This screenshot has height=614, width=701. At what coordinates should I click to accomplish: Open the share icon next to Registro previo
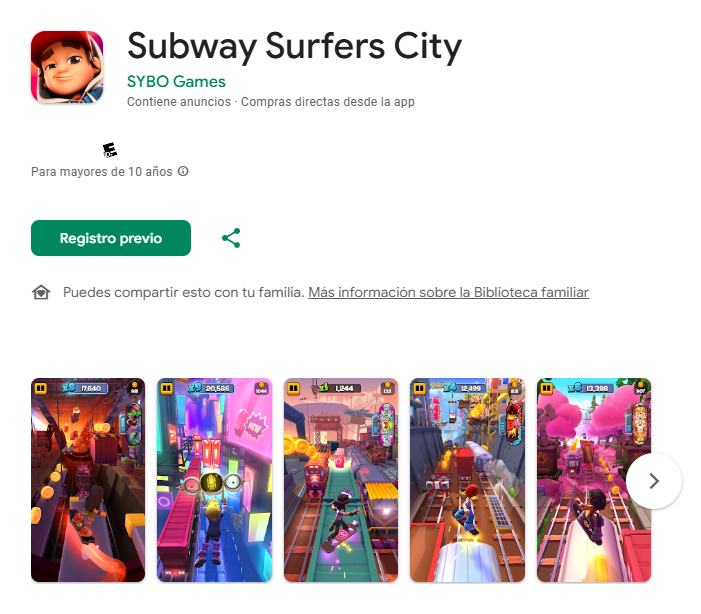point(231,238)
